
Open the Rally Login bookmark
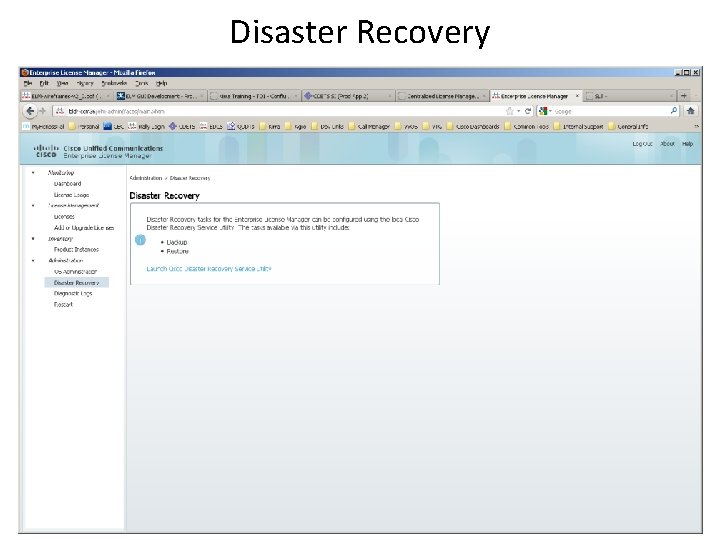click(146, 126)
